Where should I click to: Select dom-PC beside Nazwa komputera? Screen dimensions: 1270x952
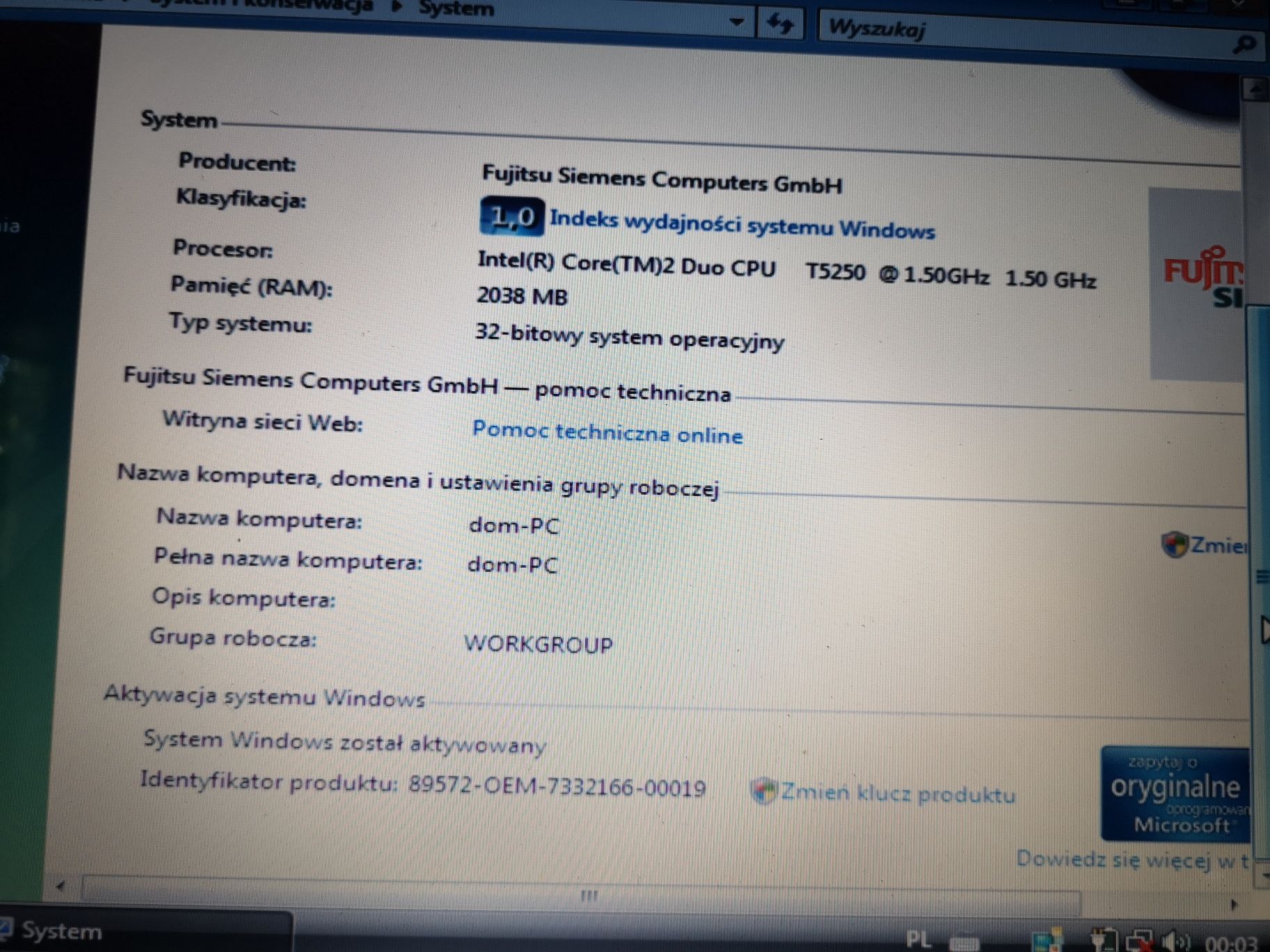point(514,525)
